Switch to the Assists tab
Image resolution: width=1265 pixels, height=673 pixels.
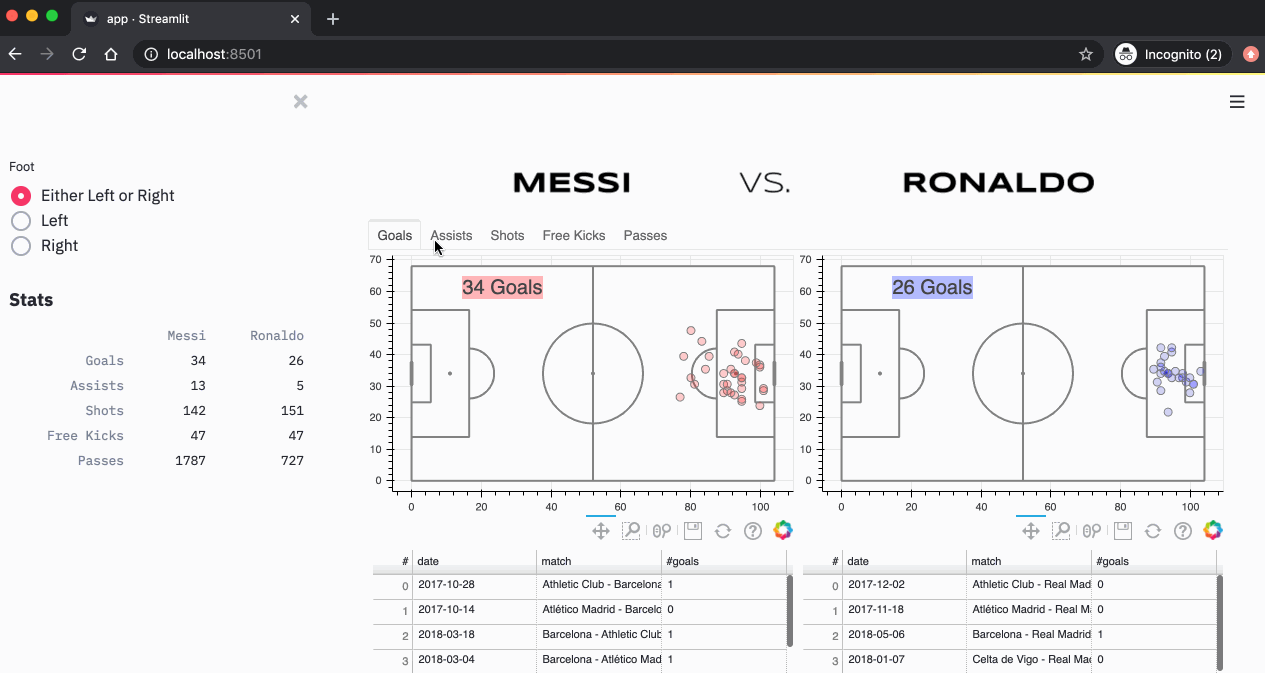(x=451, y=235)
